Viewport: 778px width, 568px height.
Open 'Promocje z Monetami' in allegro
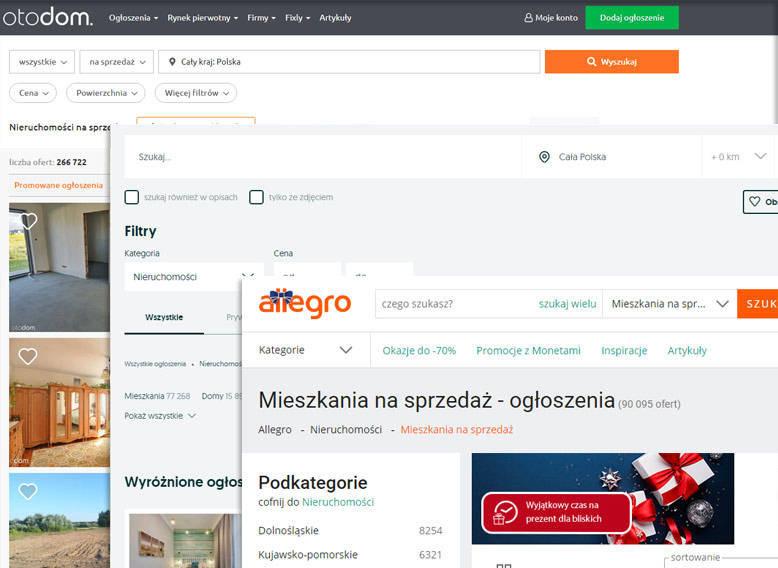point(528,350)
